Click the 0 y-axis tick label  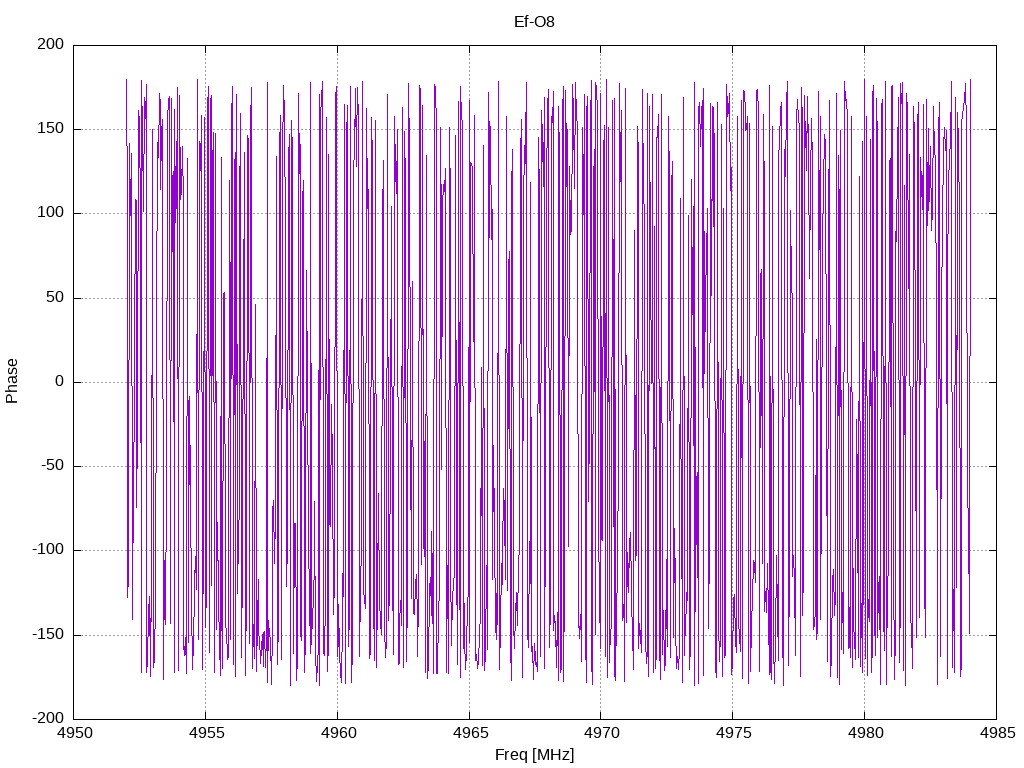pyautogui.click(x=60, y=381)
